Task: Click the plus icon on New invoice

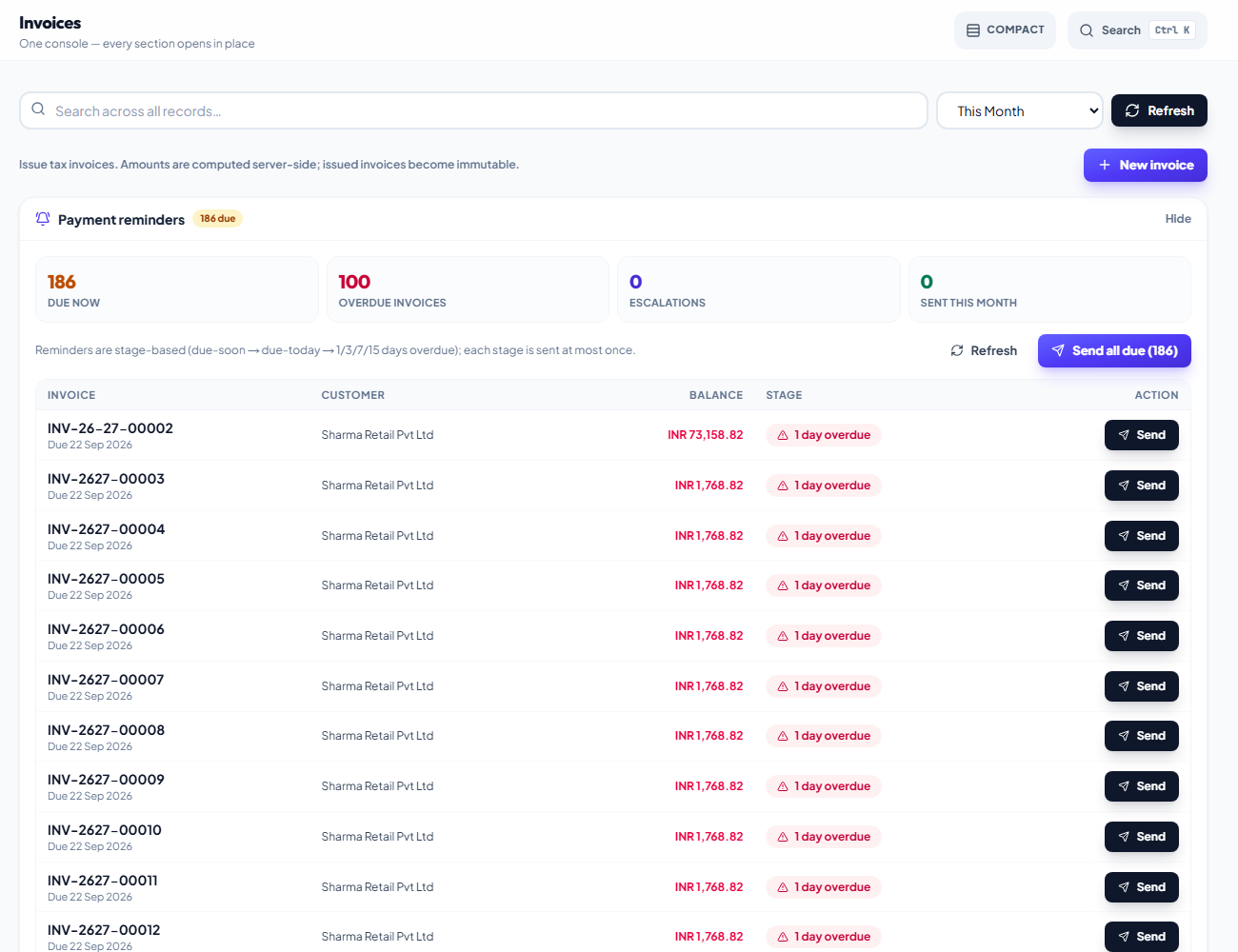Action: (x=1105, y=165)
